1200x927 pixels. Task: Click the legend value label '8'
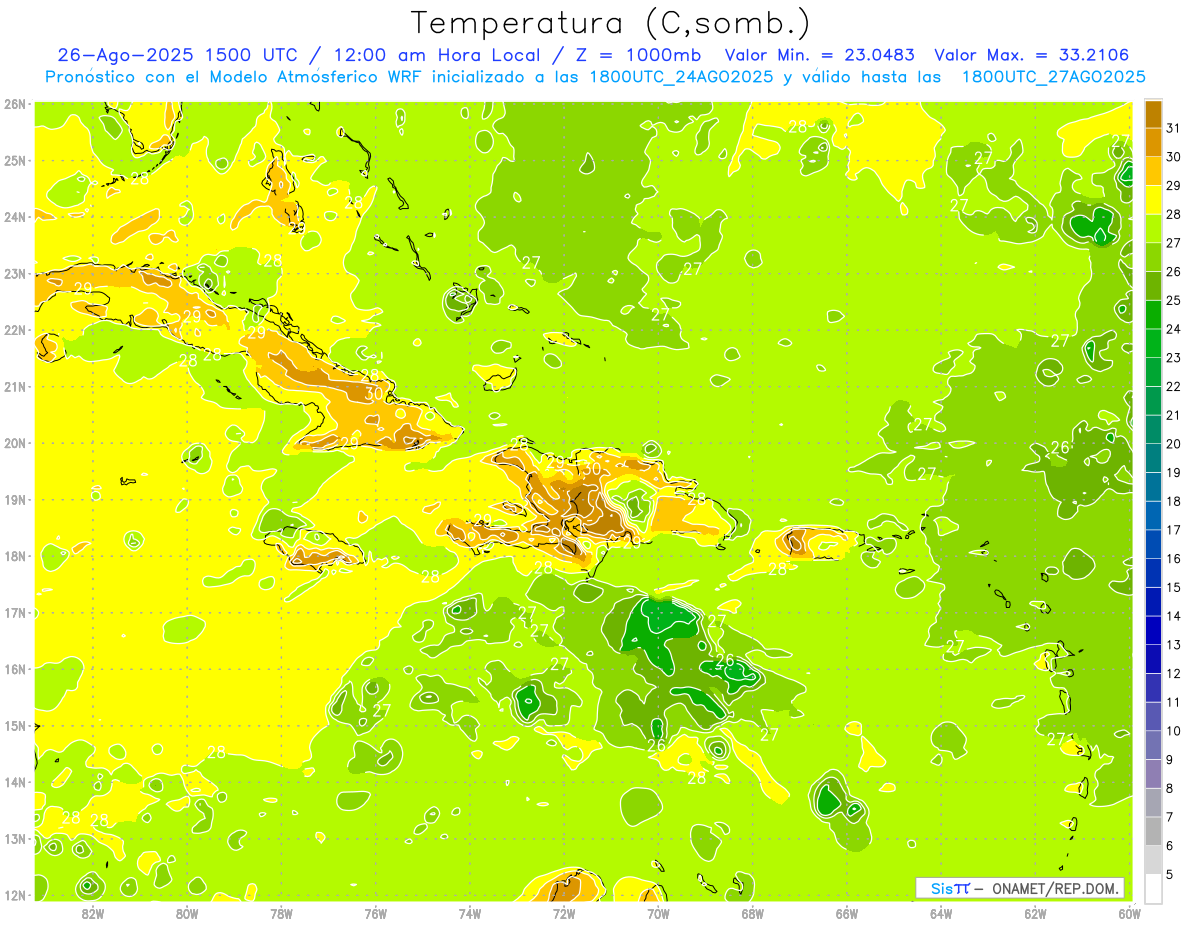pyautogui.click(x=1171, y=789)
